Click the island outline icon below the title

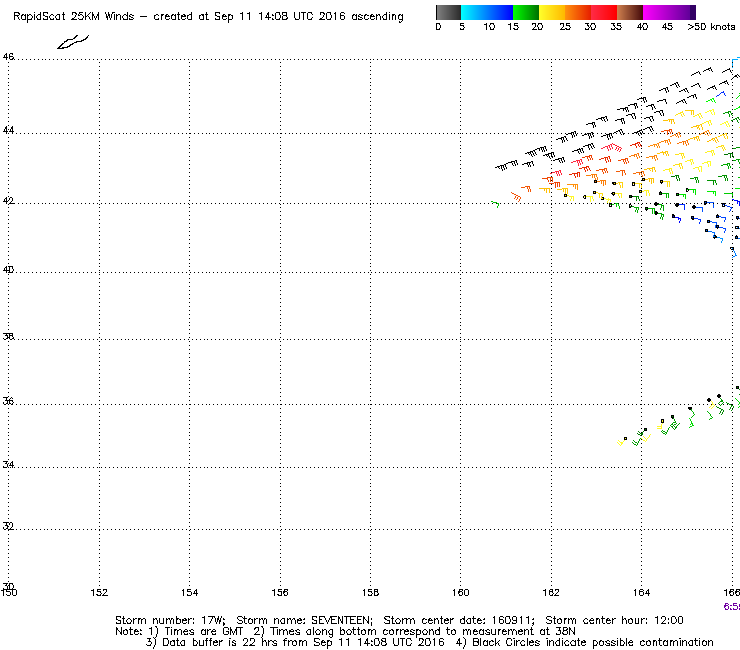73,42
